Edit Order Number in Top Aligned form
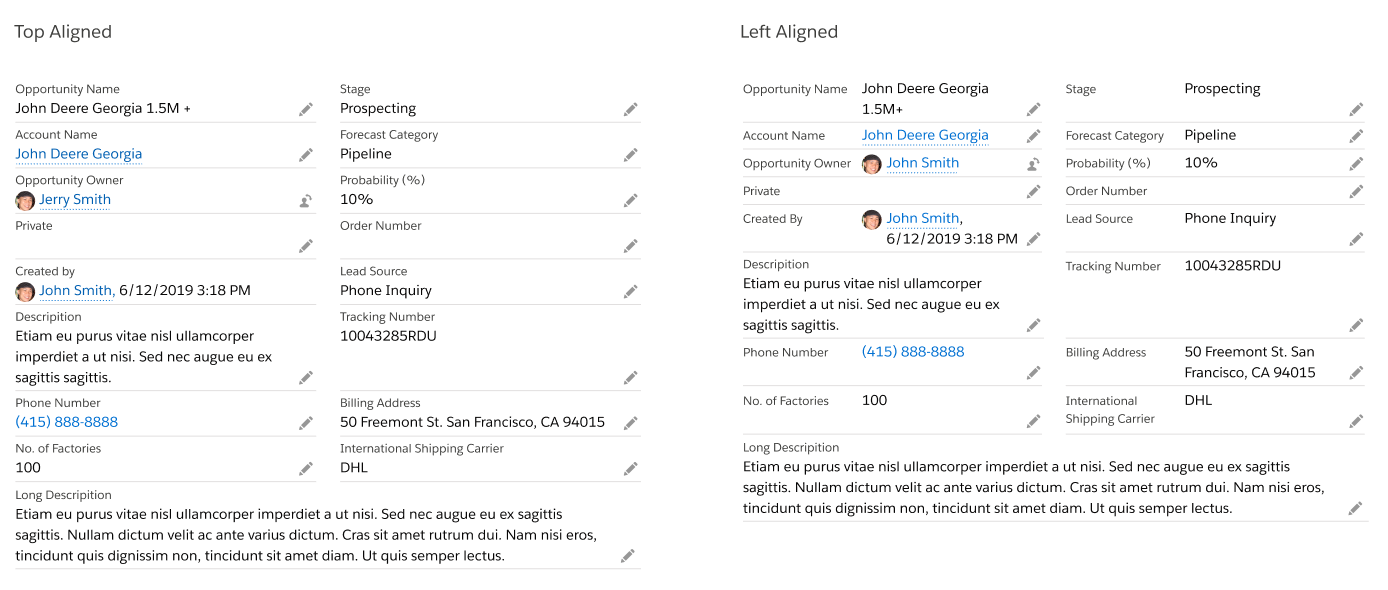The image size is (1388, 590). point(631,246)
